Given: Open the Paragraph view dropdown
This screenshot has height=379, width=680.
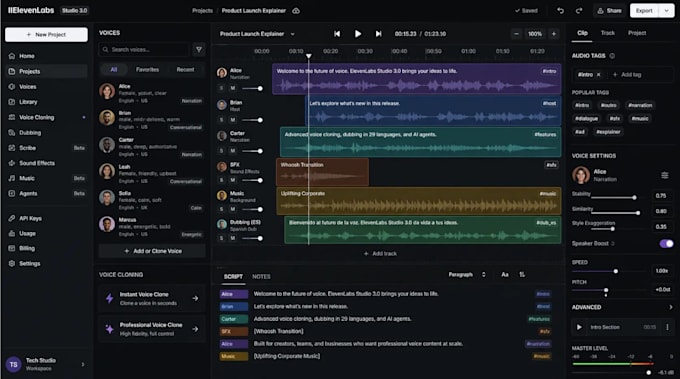Looking at the screenshot, I should (467, 274).
